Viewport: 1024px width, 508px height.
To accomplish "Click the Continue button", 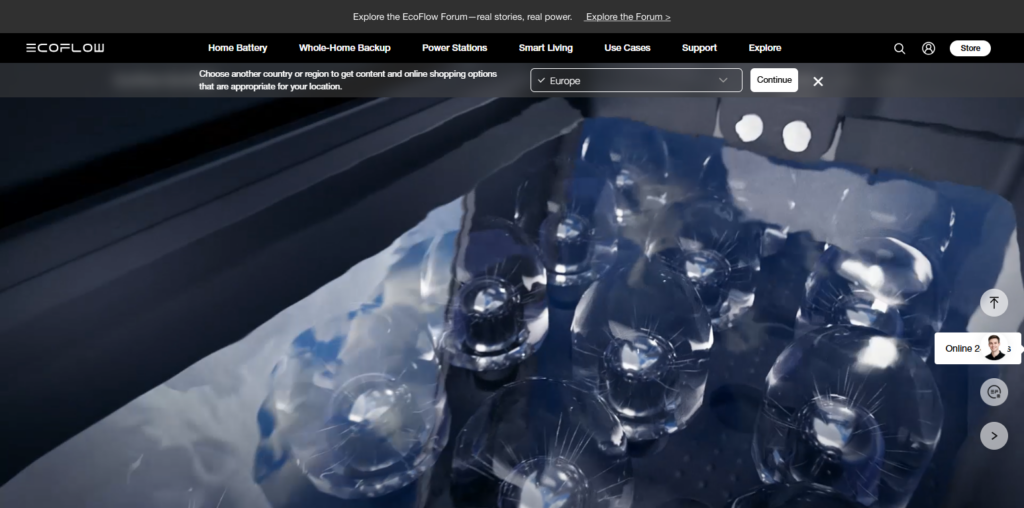I will coord(774,80).
